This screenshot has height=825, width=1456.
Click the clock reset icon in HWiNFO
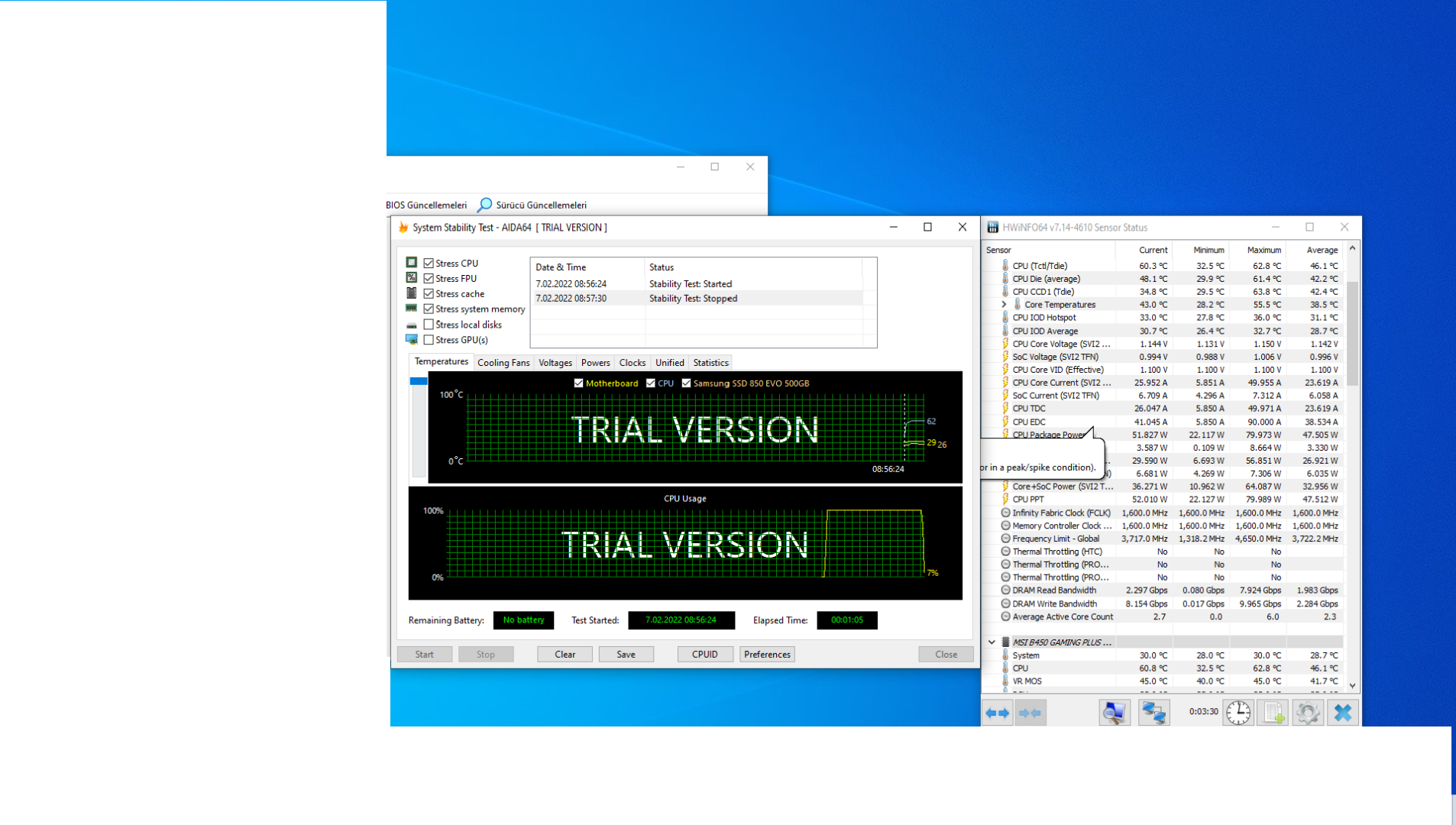point(1238,713)
